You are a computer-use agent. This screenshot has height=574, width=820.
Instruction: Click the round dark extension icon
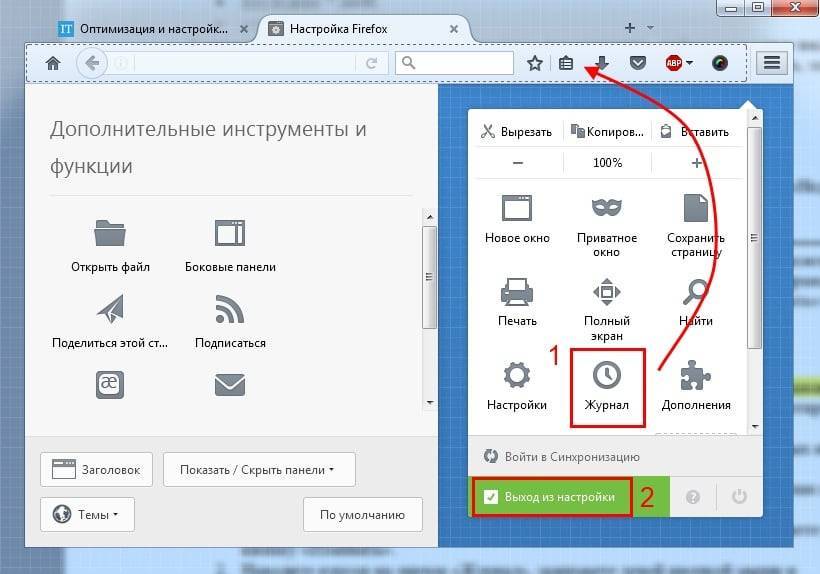tap(720, 63)
